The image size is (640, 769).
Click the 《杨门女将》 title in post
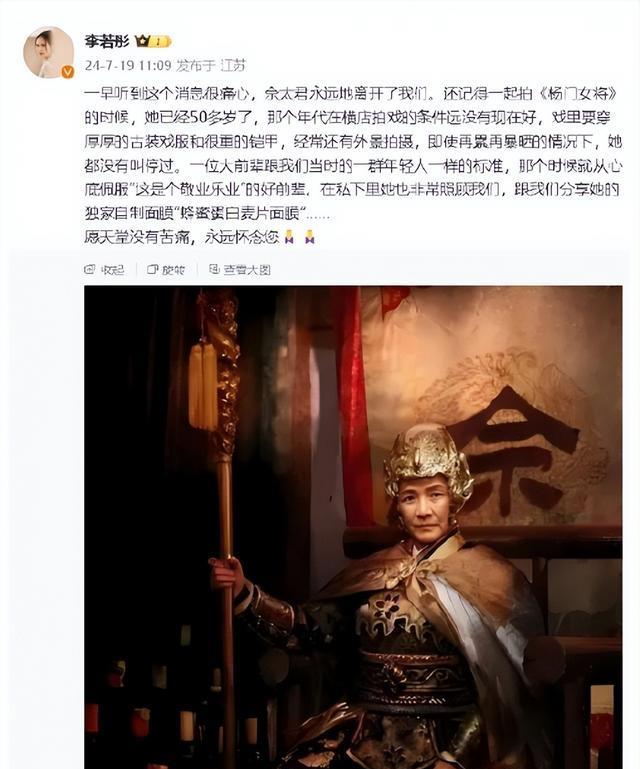click(x=579, y=93)
